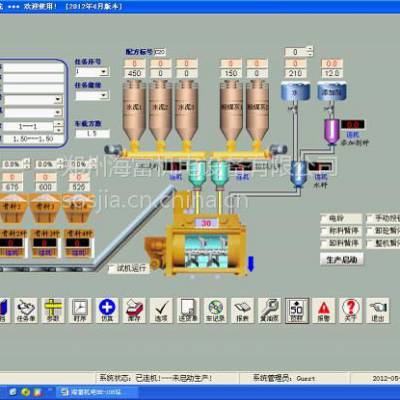Click the yellow 参数 parameters icon
This screenshot has width=400, height=400.
click(x=53, y=310)
